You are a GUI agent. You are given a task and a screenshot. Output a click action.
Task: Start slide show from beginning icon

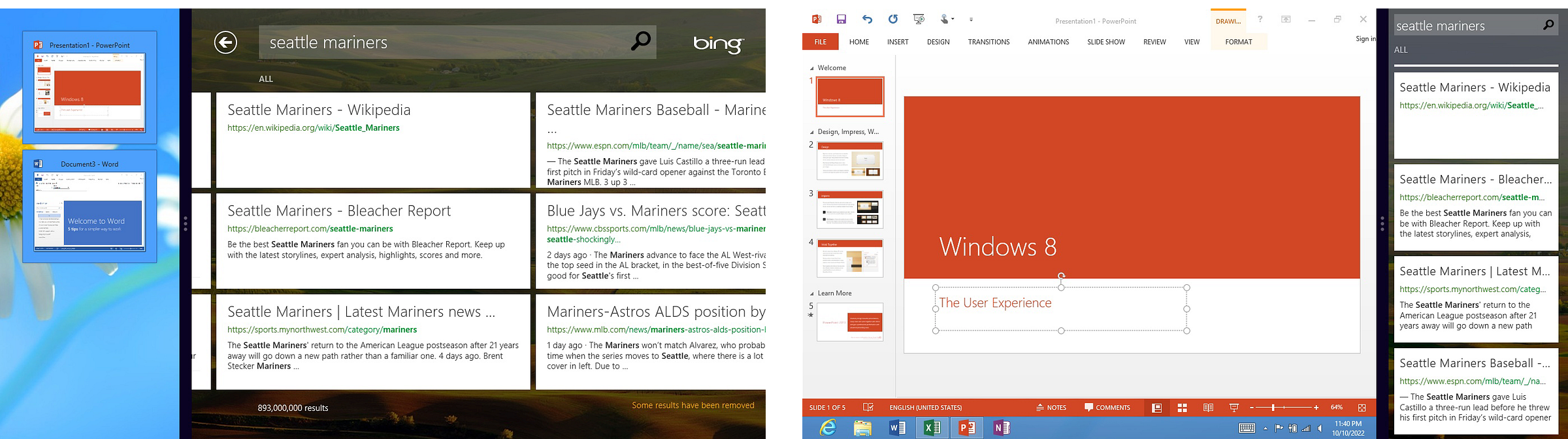point(919,20)
